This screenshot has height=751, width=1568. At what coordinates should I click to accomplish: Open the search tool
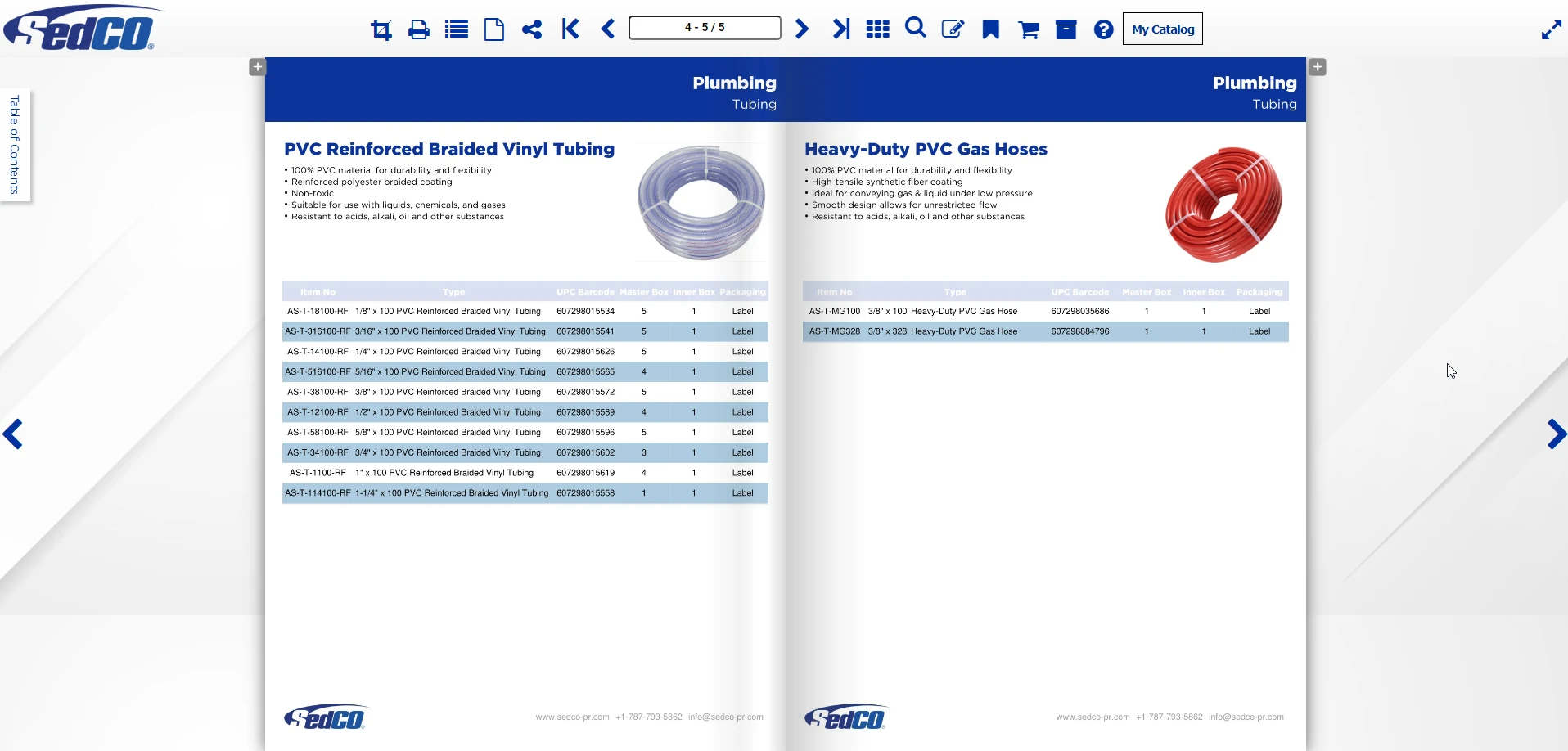tap(914, 28)
